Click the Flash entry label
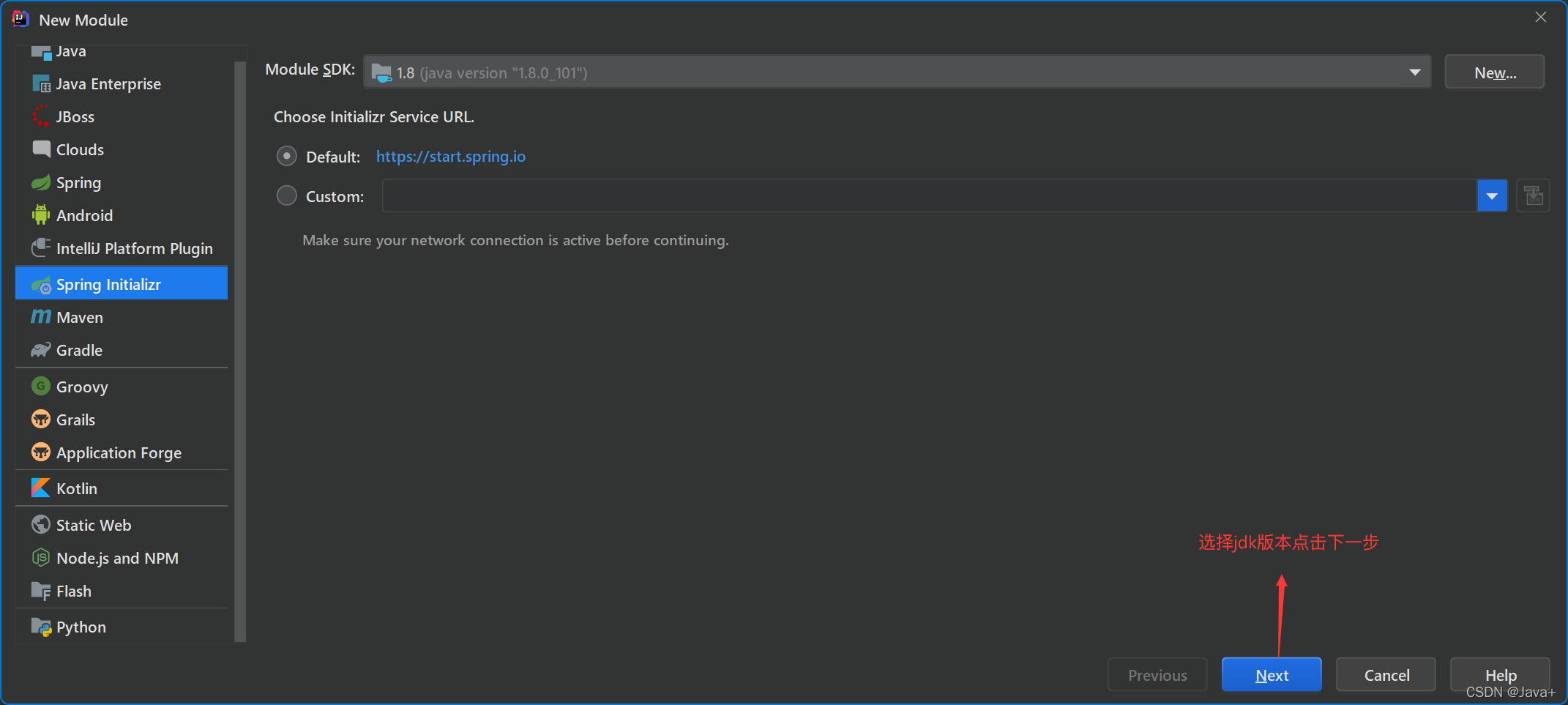 pyautogui.click(x=74, y=591)
